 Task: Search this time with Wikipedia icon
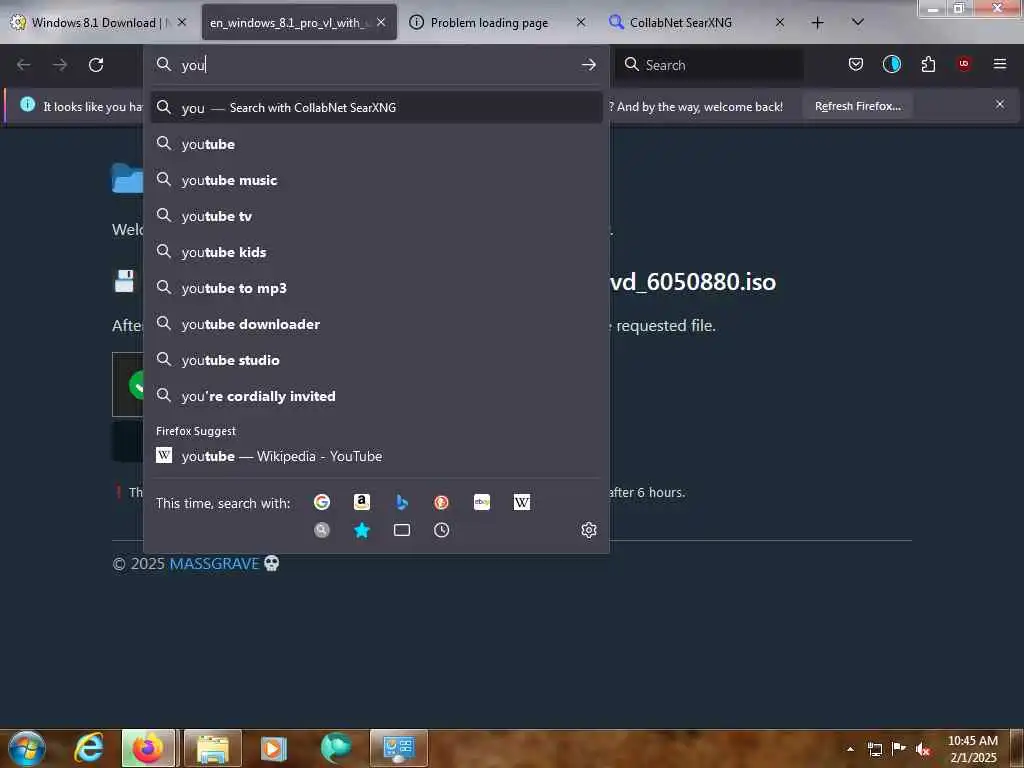(522, 502)
